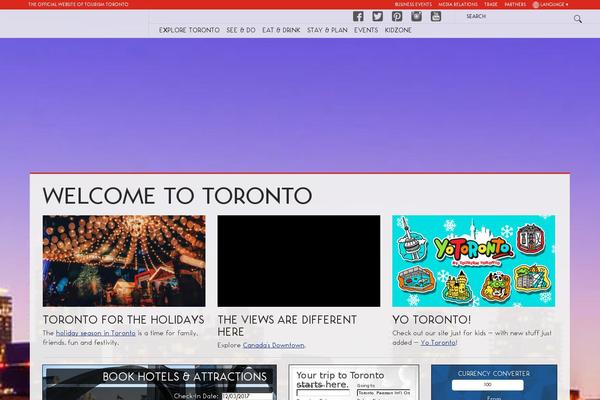Follow the 'Canada's Downtown' link
The height and width of the screenshot is (400, 600).
click(x=274, y=345)
